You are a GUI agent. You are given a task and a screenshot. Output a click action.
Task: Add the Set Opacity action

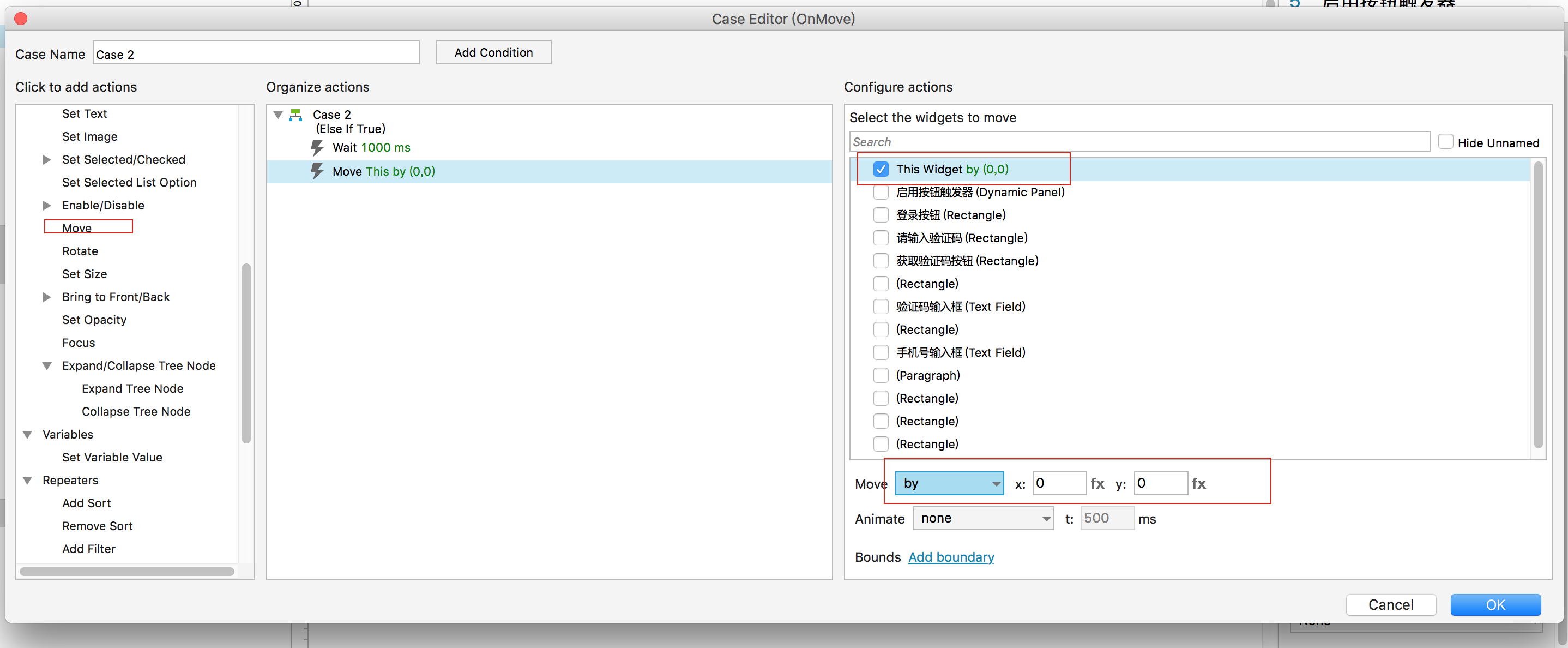click(x=94, y=320)
